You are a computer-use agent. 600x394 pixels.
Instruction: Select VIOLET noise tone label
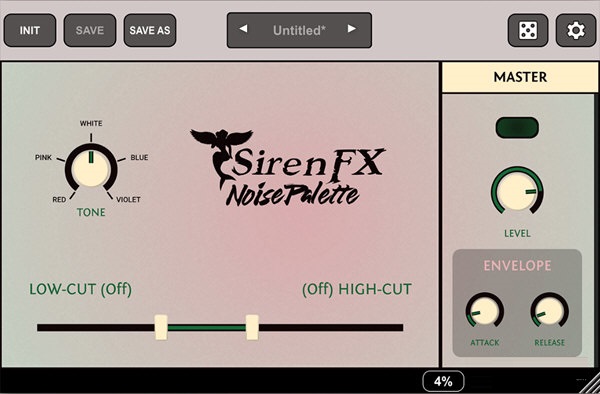point(128,200)
